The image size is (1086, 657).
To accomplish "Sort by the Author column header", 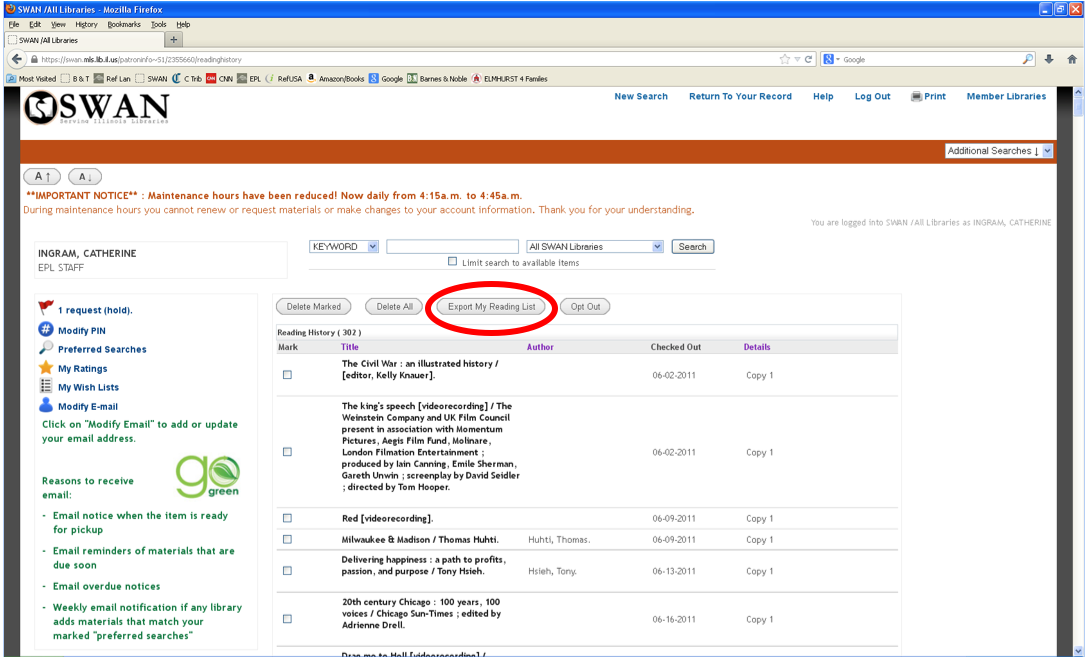I will click(x=540, y=347).
